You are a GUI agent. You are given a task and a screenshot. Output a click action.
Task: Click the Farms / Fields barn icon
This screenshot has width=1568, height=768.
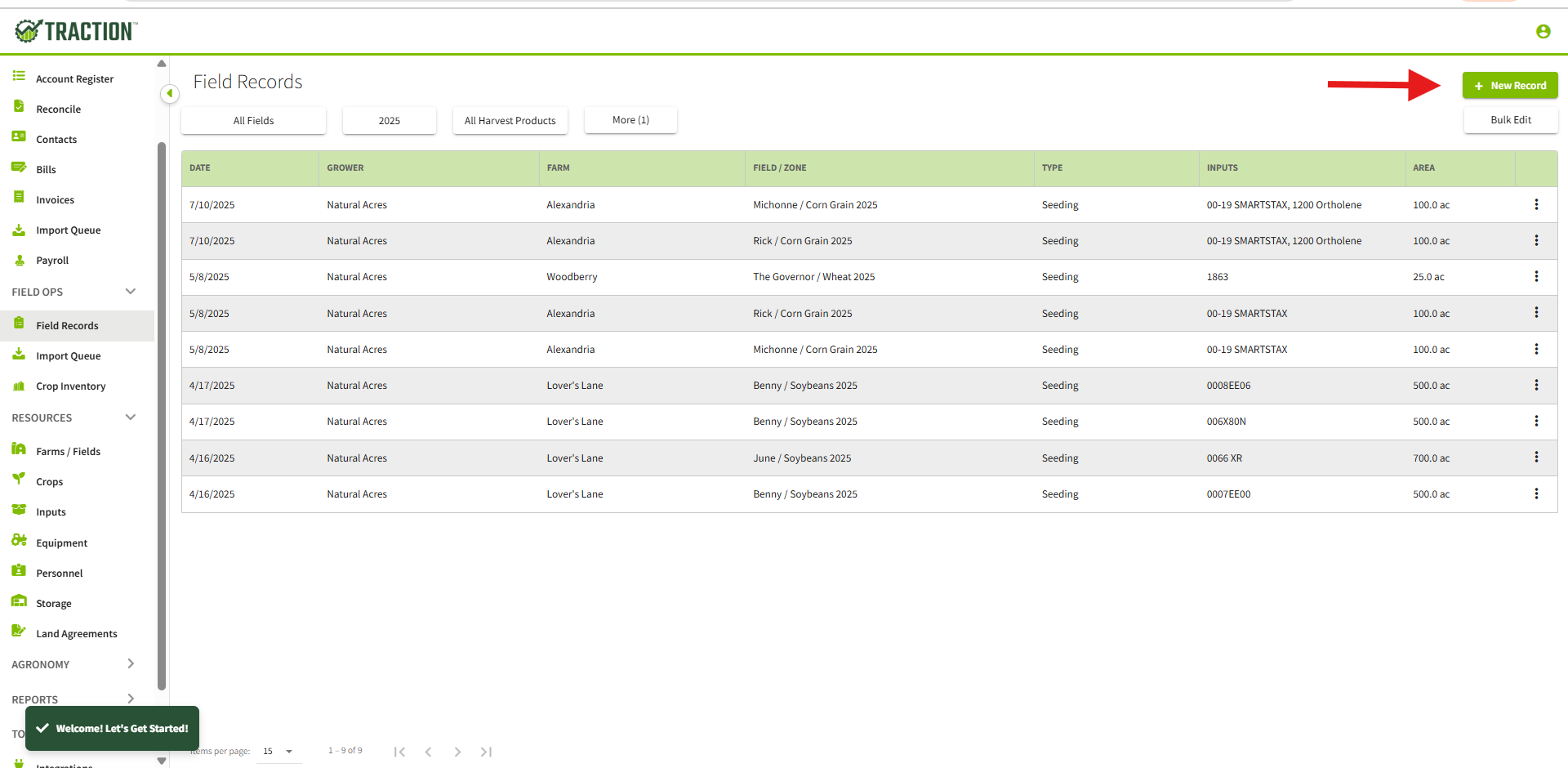[19, 449]
